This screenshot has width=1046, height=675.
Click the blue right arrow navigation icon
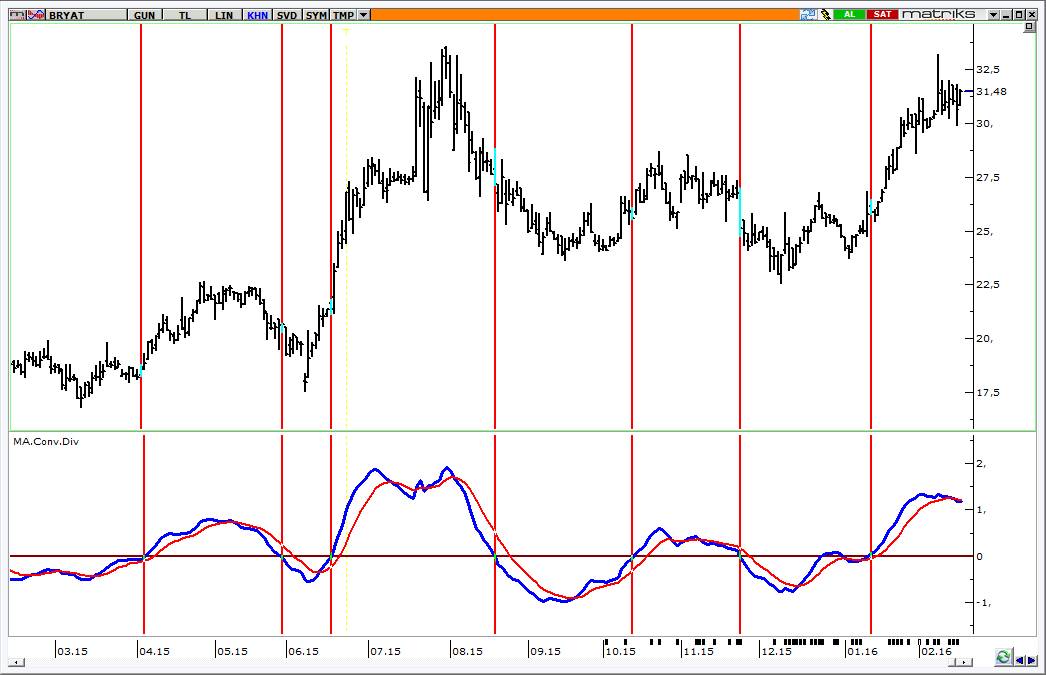point(1031,660)
